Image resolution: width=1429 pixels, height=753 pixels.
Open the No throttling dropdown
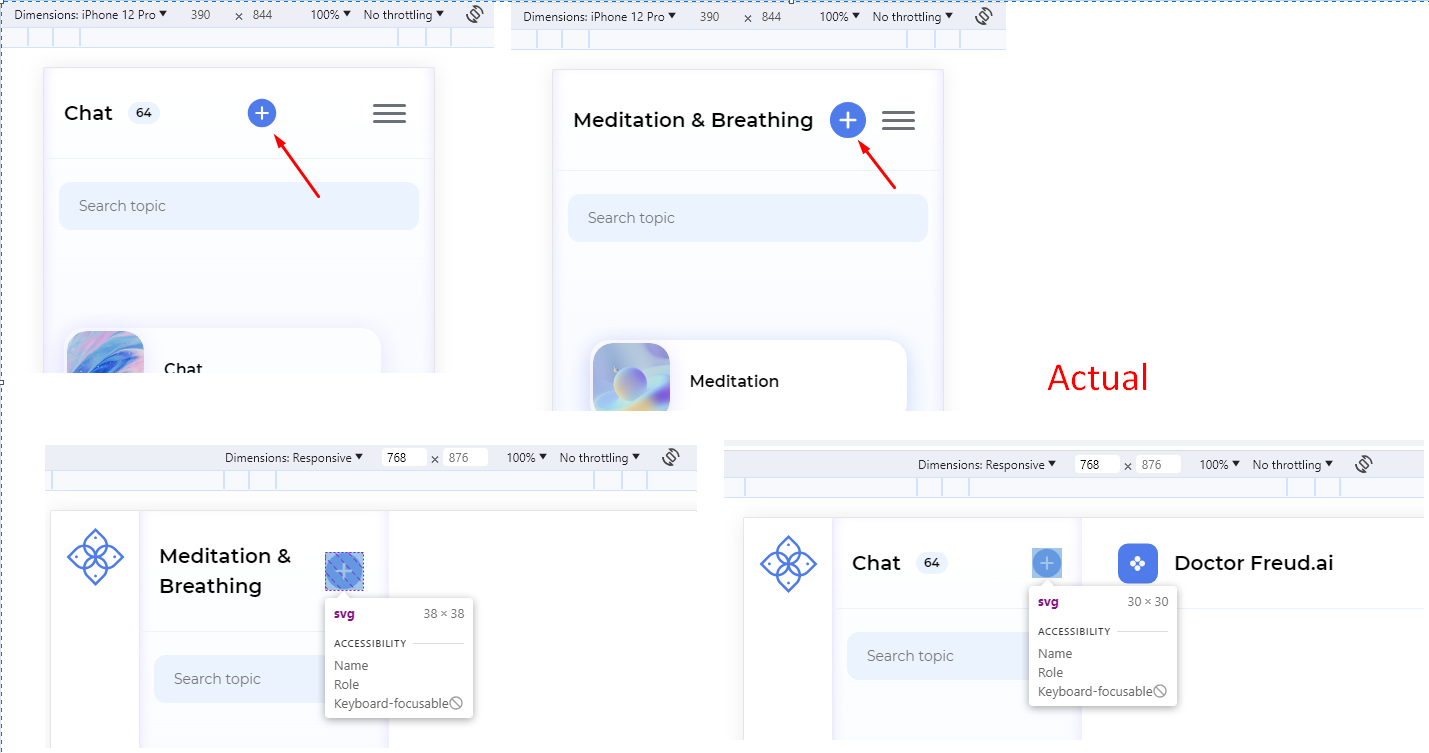tap(401, 14)
